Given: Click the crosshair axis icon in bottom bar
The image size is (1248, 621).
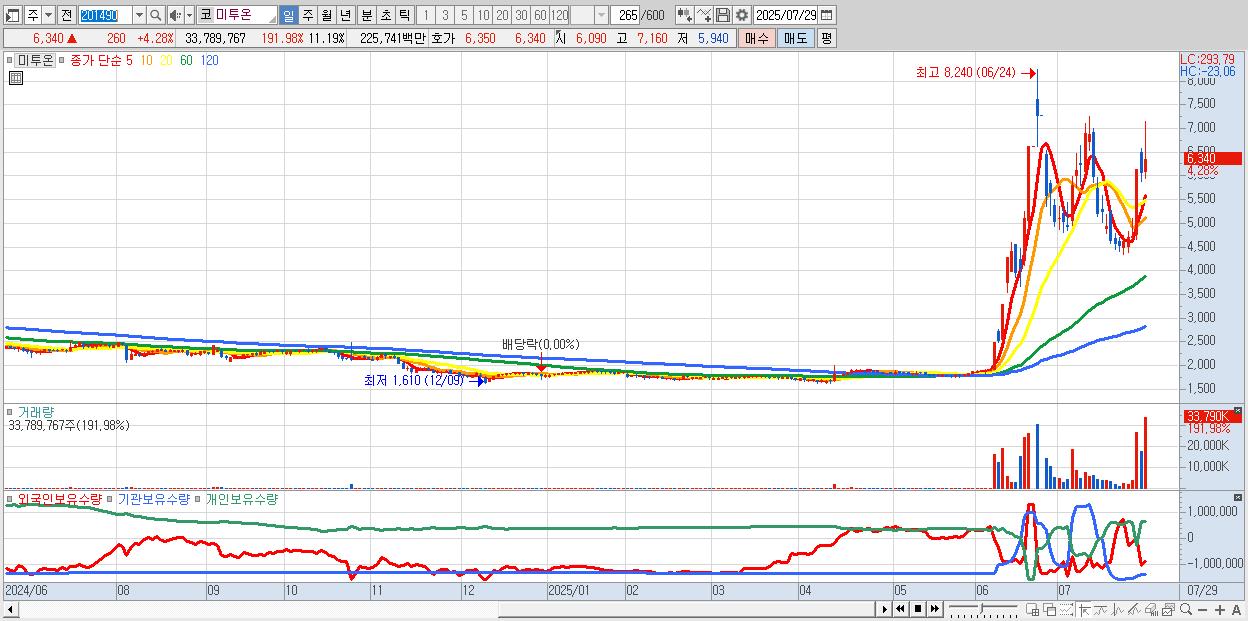Looking at the screenshot, I should pyautogui.click(x=1084, y=610).
